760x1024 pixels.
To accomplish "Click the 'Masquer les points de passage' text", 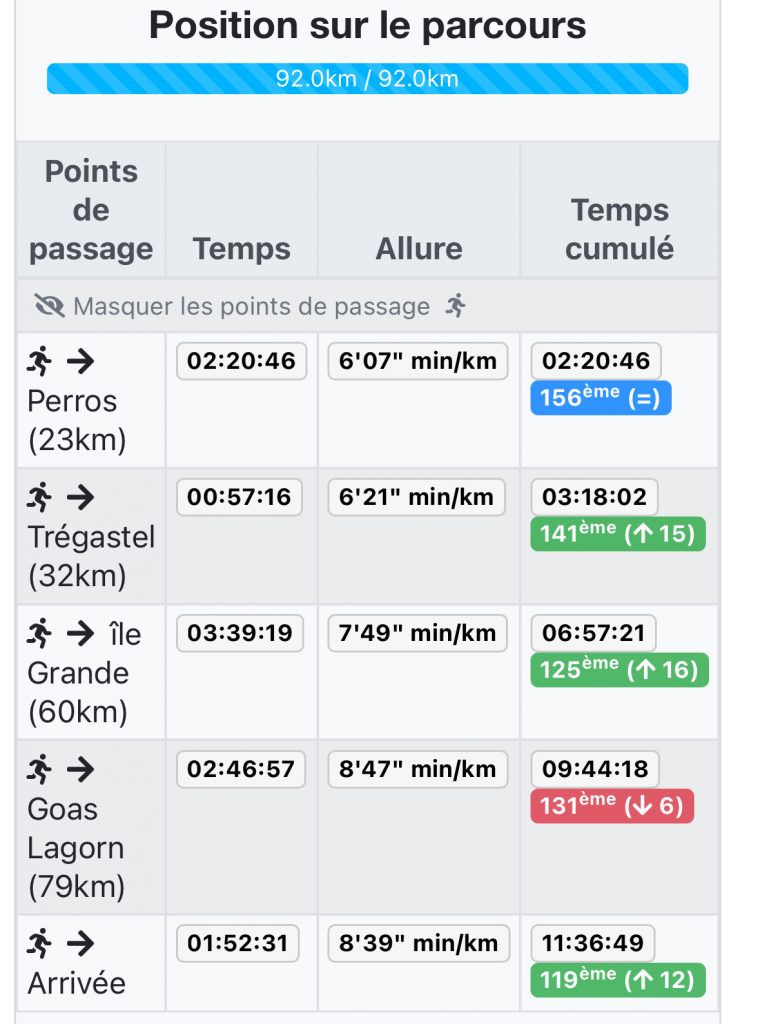I will (x=251, y=306).
